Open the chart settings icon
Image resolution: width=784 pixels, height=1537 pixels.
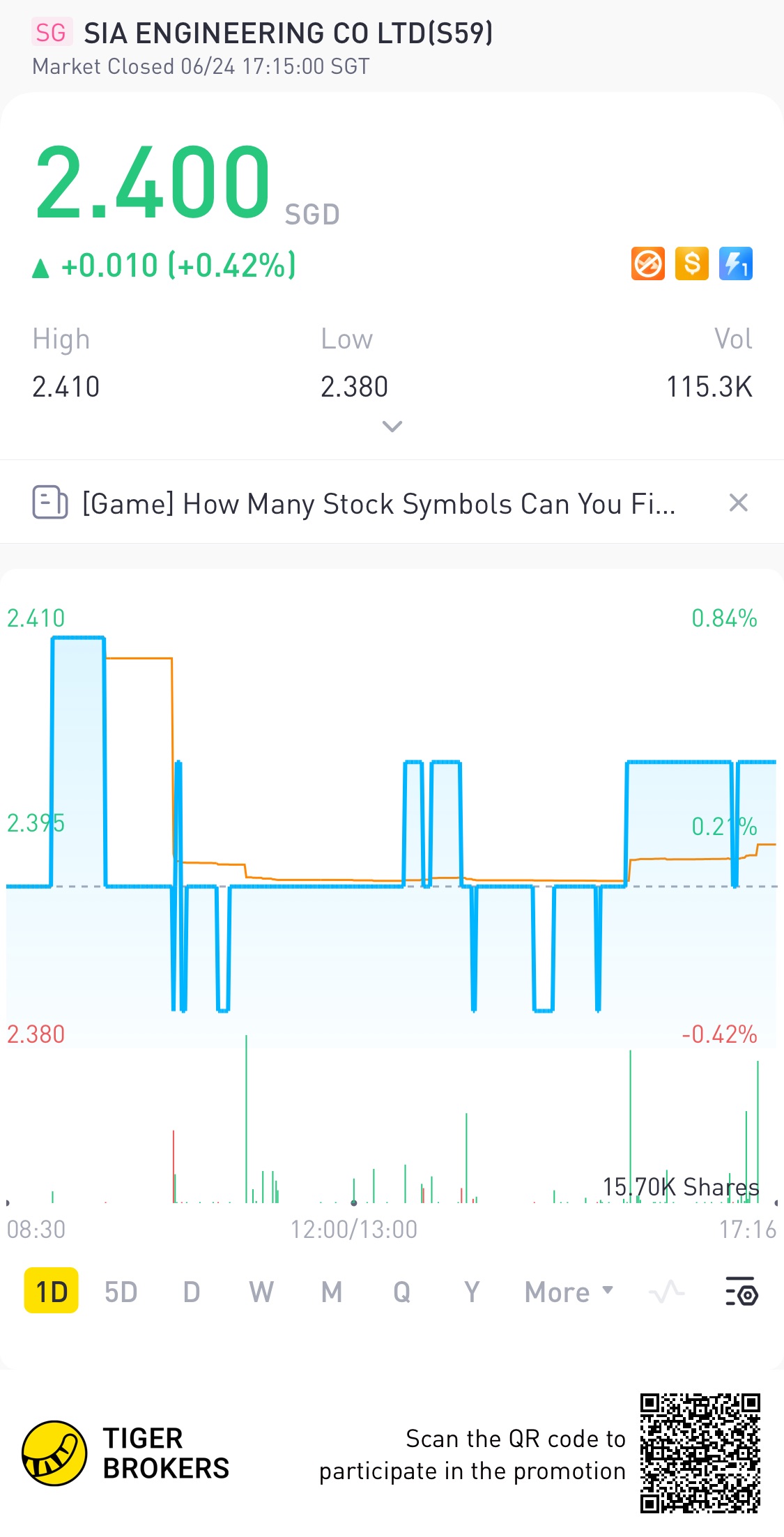tap(741, 1292)
